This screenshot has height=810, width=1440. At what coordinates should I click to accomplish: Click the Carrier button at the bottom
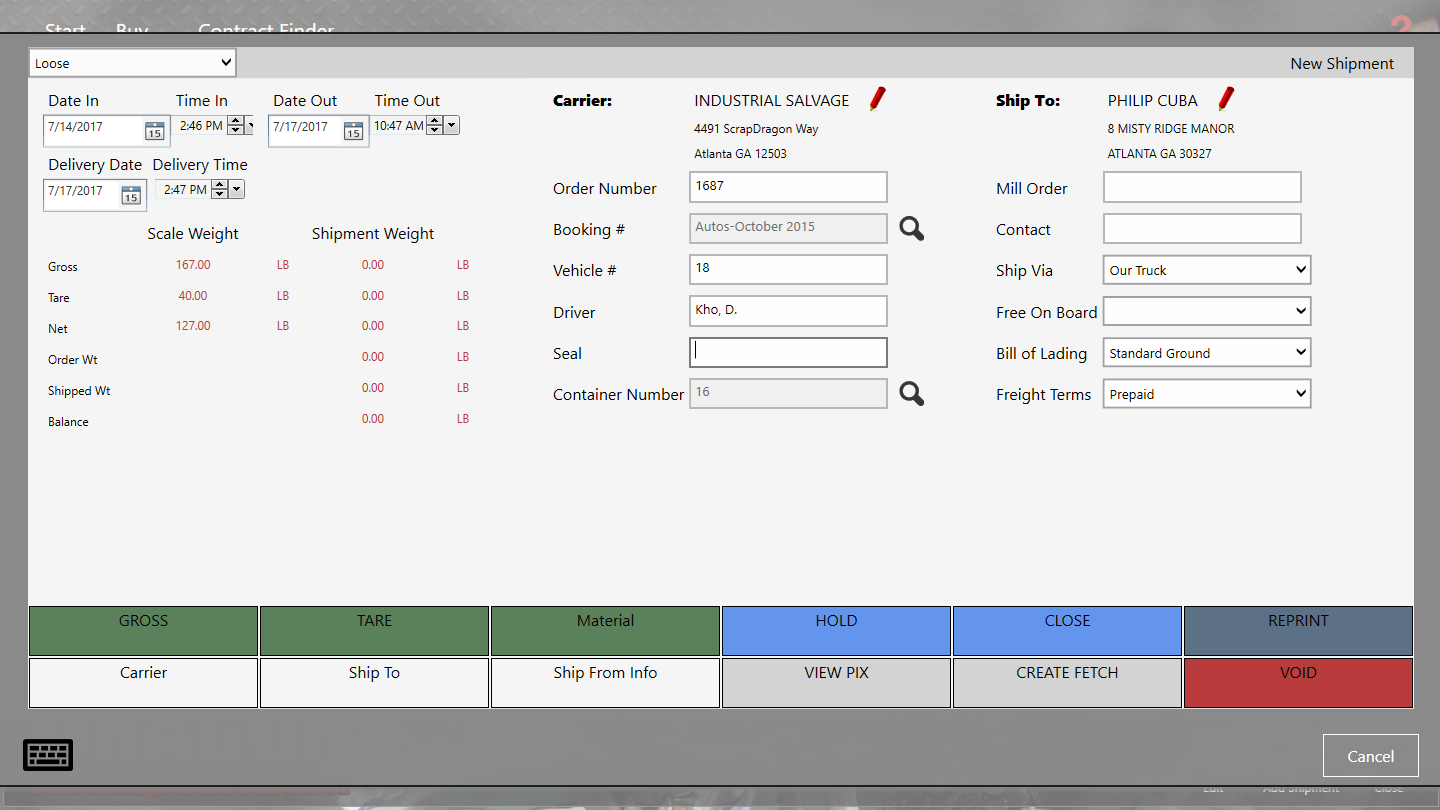(x=143, y=683)
